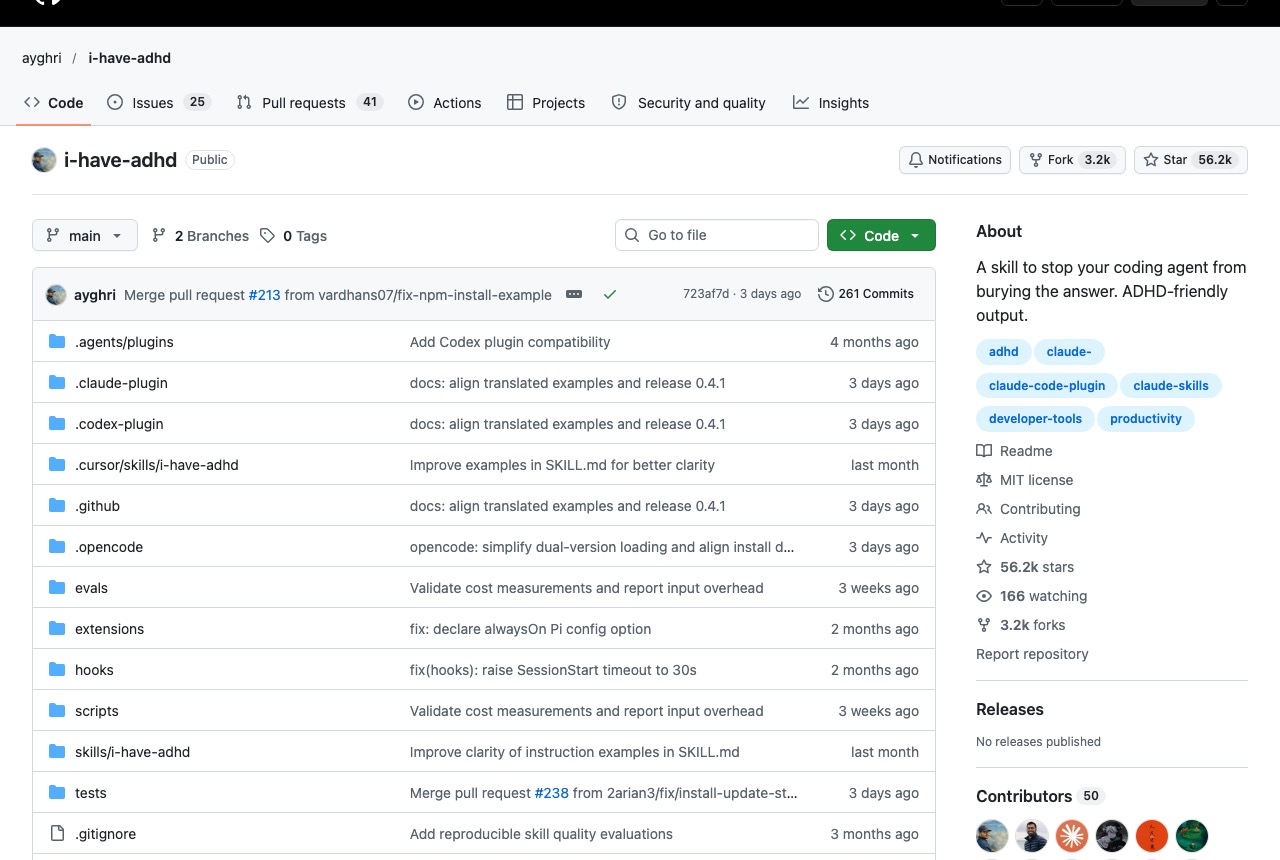The width and height of the screenshot is (1280, 860).
Task: Open the skills/i-have-adhd folder
Action: [132, 752]
